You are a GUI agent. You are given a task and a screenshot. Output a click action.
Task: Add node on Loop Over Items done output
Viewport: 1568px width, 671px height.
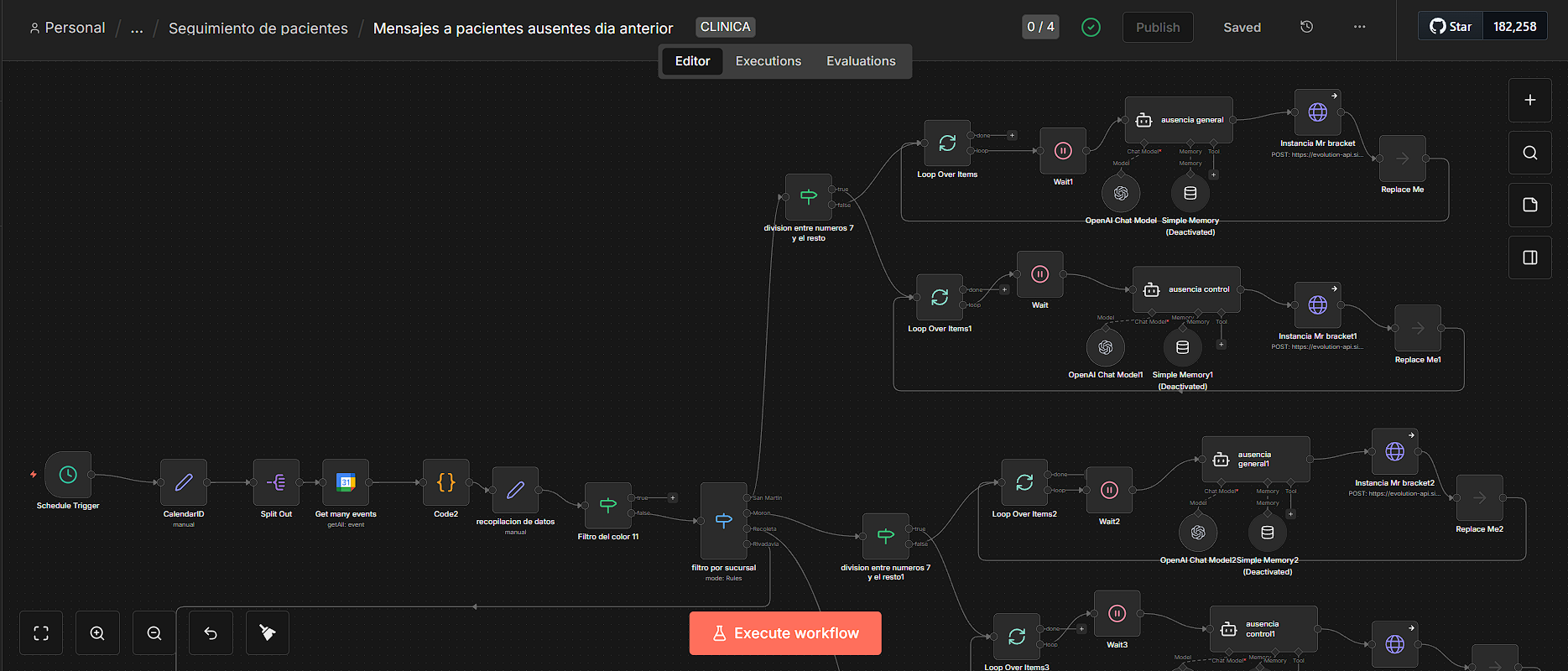1013,135
